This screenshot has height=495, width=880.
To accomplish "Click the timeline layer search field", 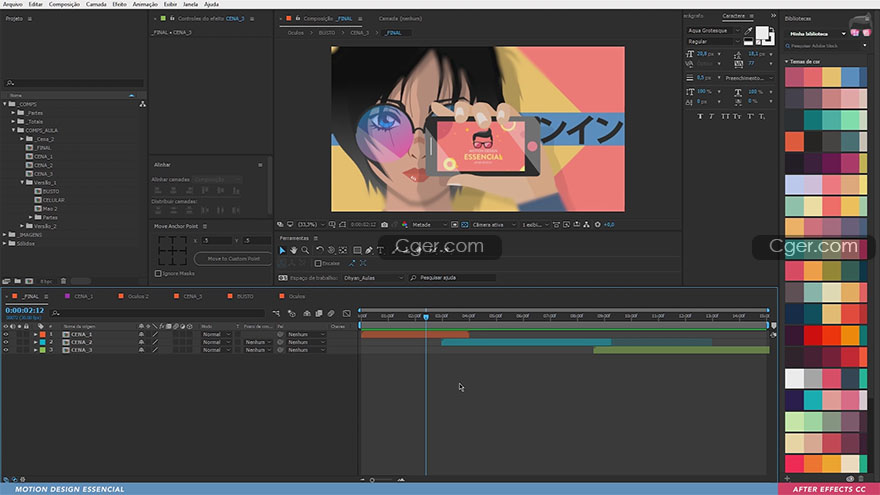I will [x=157, y=313].
